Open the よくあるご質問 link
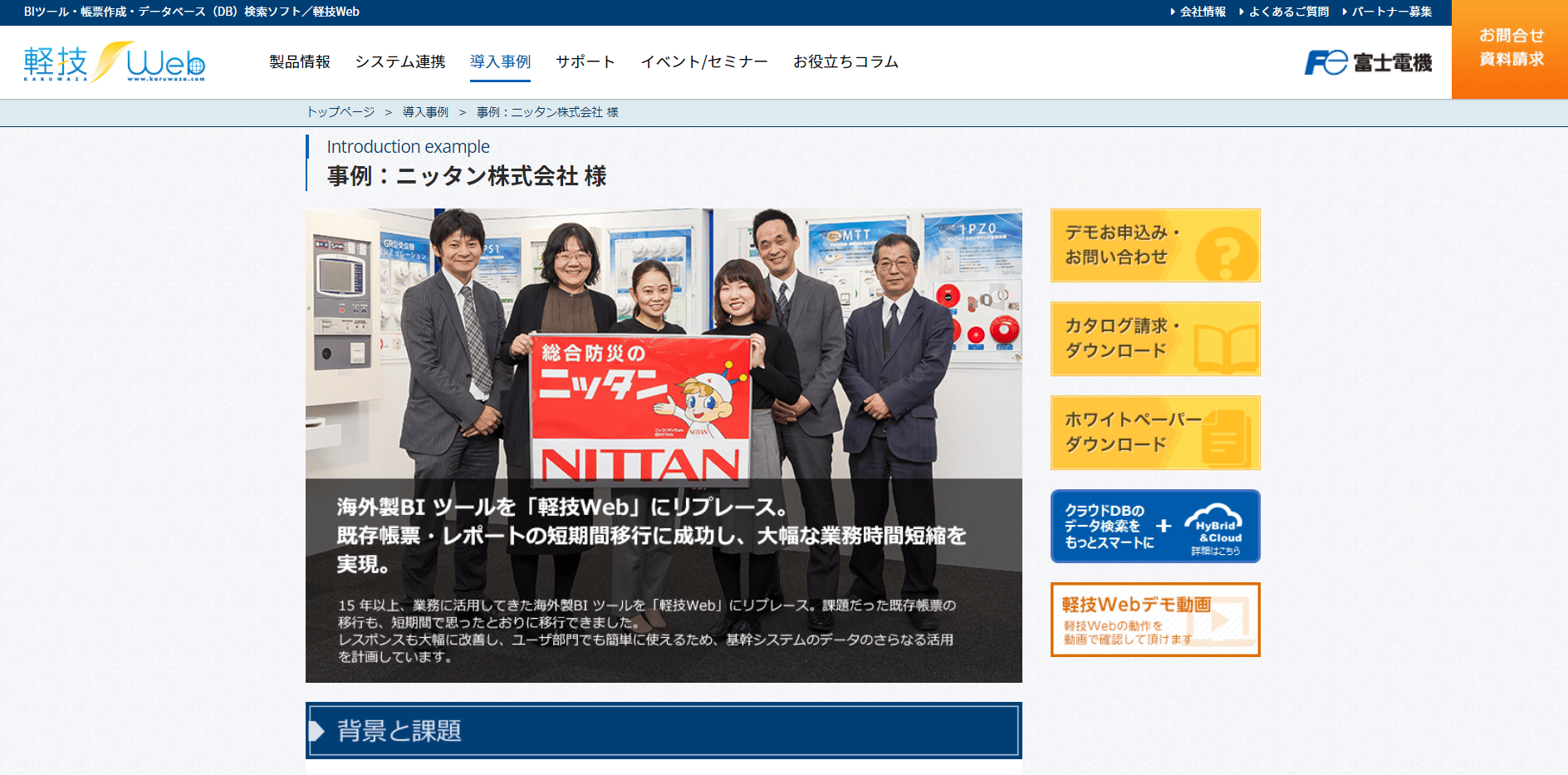 (x=1284, y=12)
